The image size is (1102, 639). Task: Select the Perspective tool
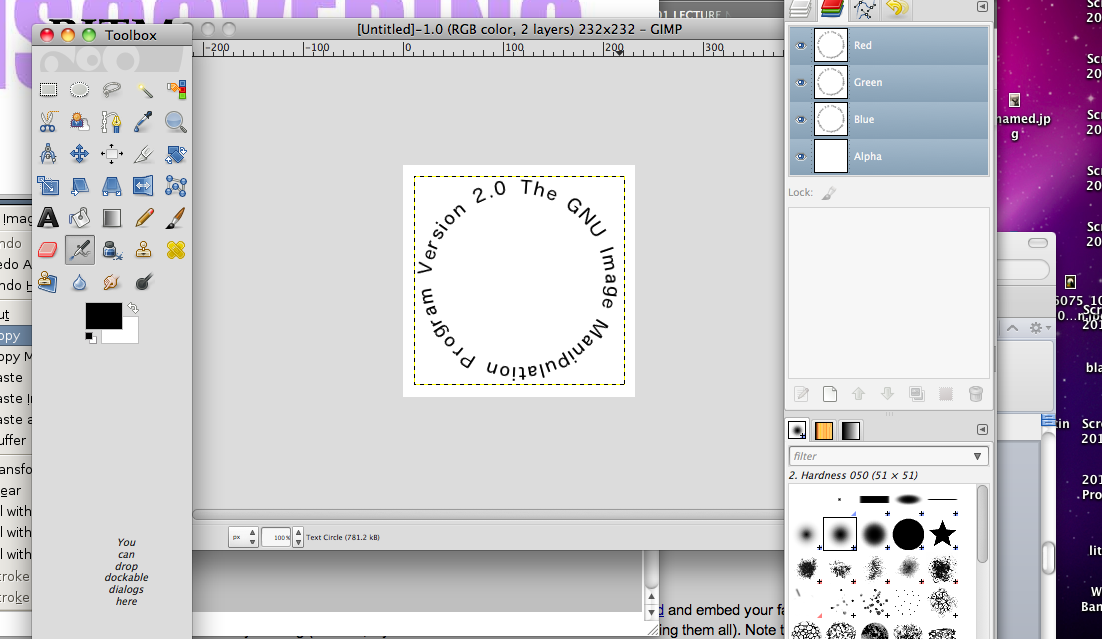point(111,186)
